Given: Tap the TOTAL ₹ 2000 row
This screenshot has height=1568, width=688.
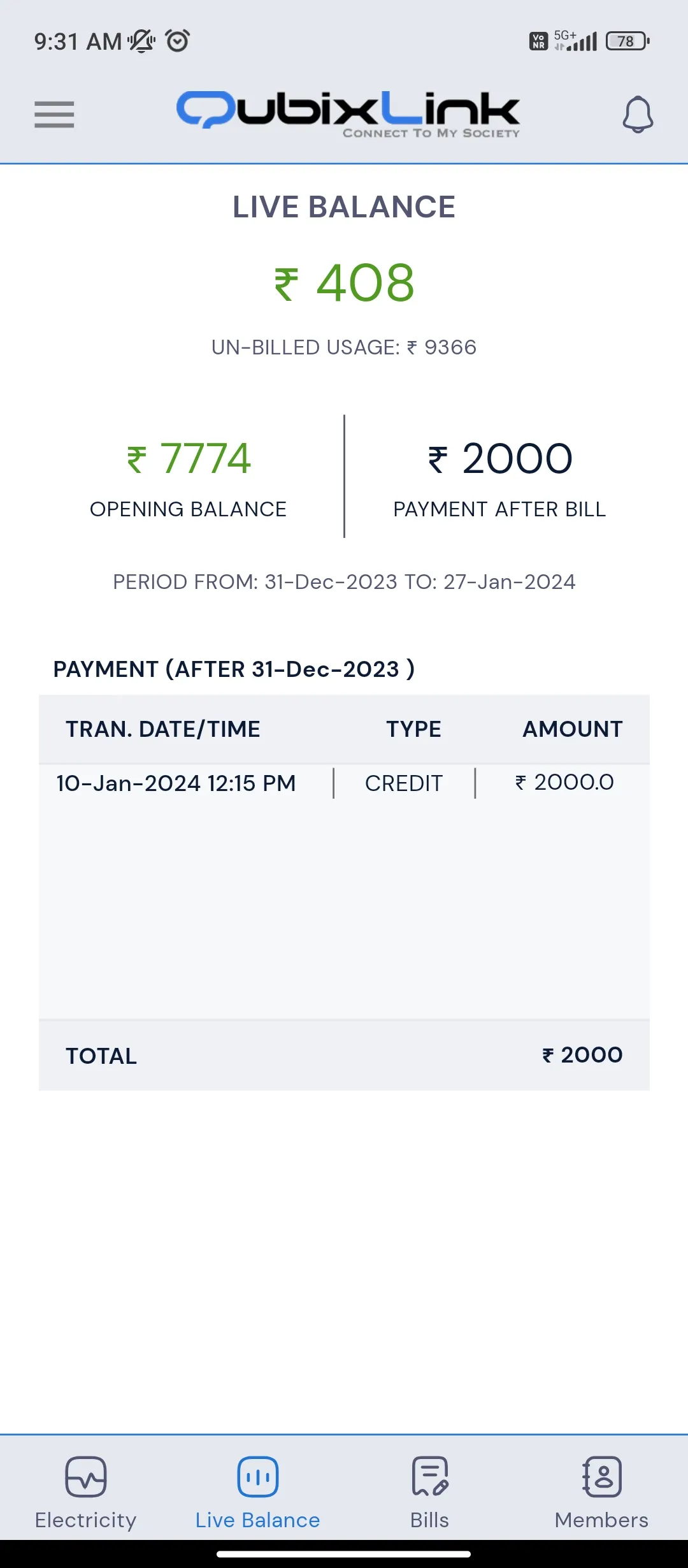Looking at the screenshot, I should [x=344, y=1056].
